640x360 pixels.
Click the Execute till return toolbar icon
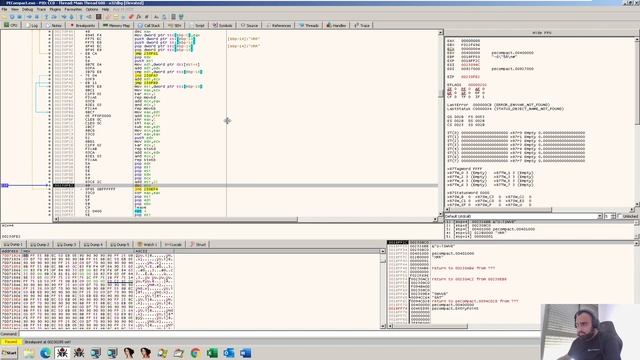pos(81,17)
